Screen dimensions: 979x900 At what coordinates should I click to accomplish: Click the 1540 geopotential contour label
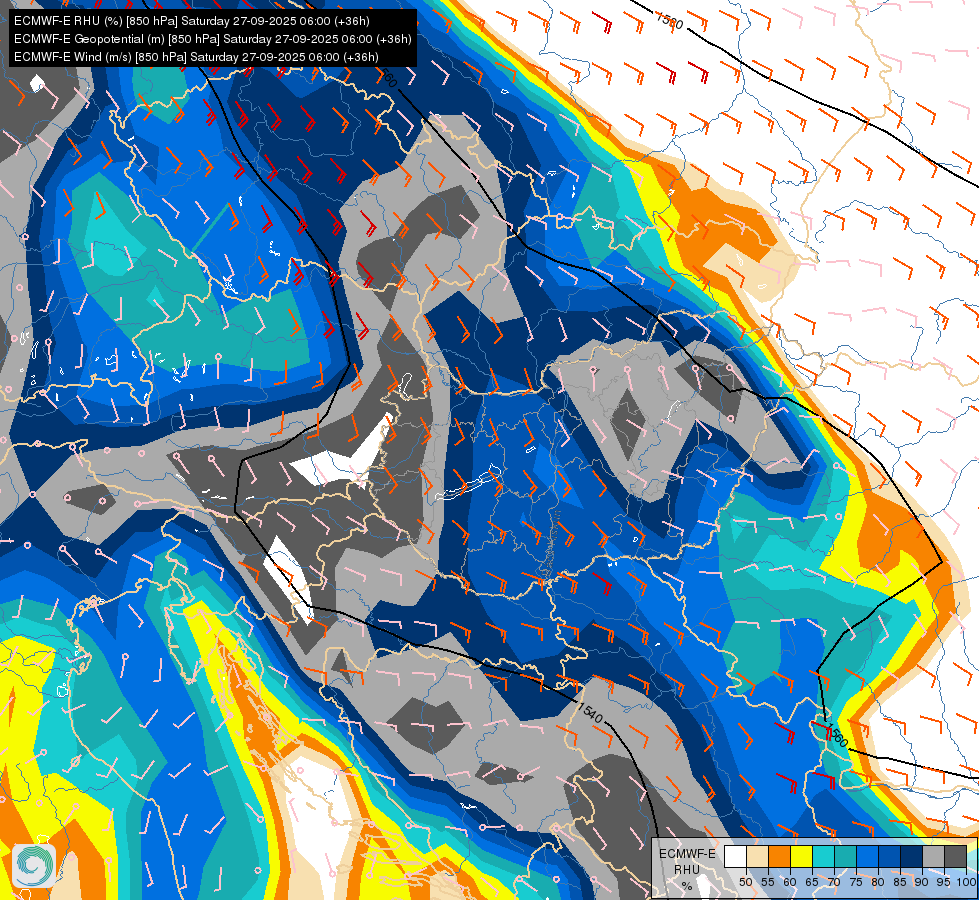click(590, 712)
